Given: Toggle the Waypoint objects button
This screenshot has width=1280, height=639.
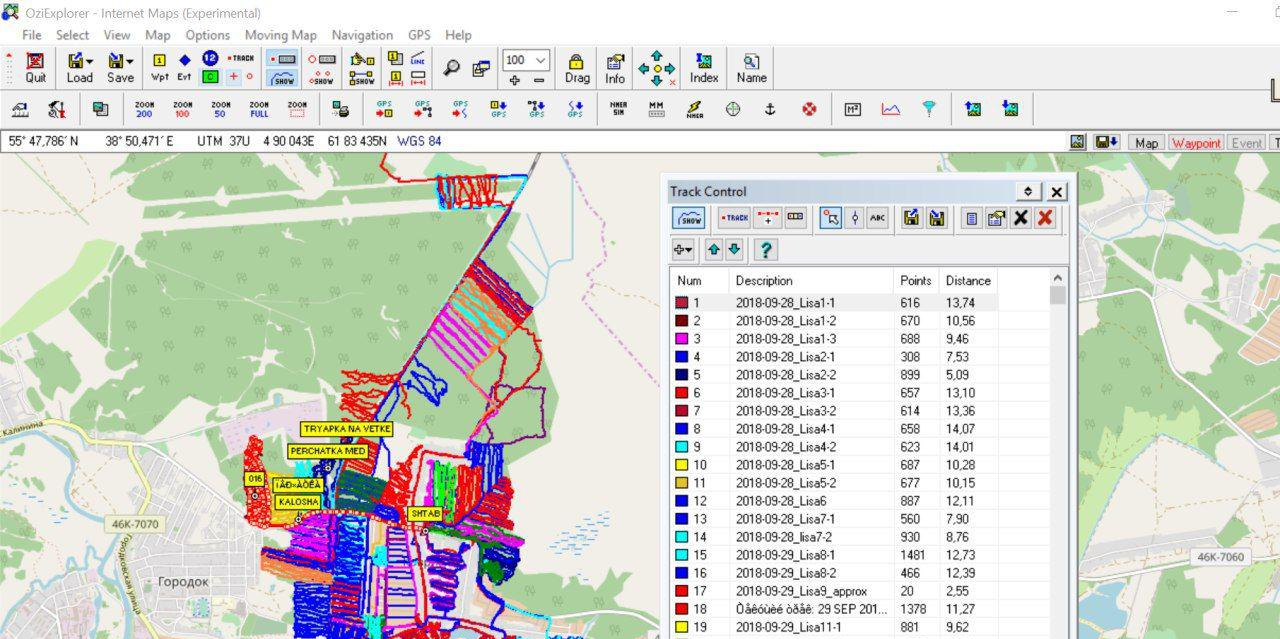Looking at the screenshot, I should 1196,143.
